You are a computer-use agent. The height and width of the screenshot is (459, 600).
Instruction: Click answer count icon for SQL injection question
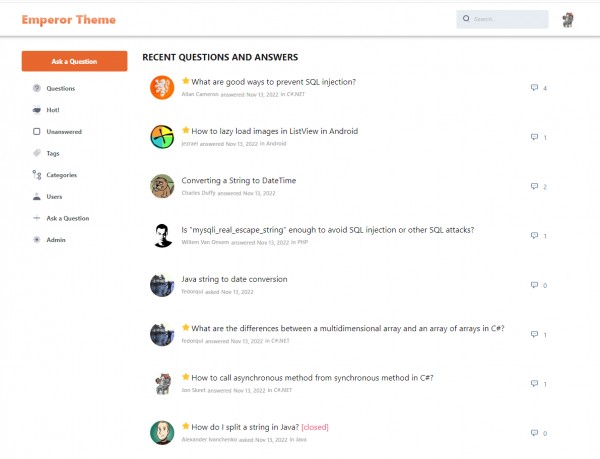pos(534,88)
